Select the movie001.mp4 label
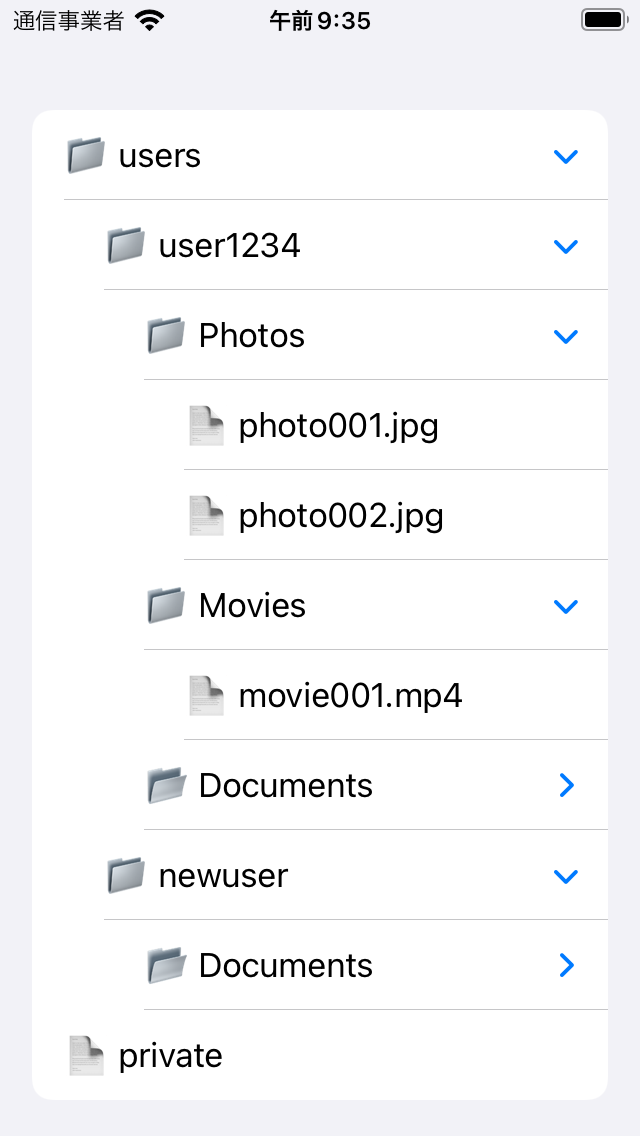This screenshot has width=640, height=1136. pos(350,696)
